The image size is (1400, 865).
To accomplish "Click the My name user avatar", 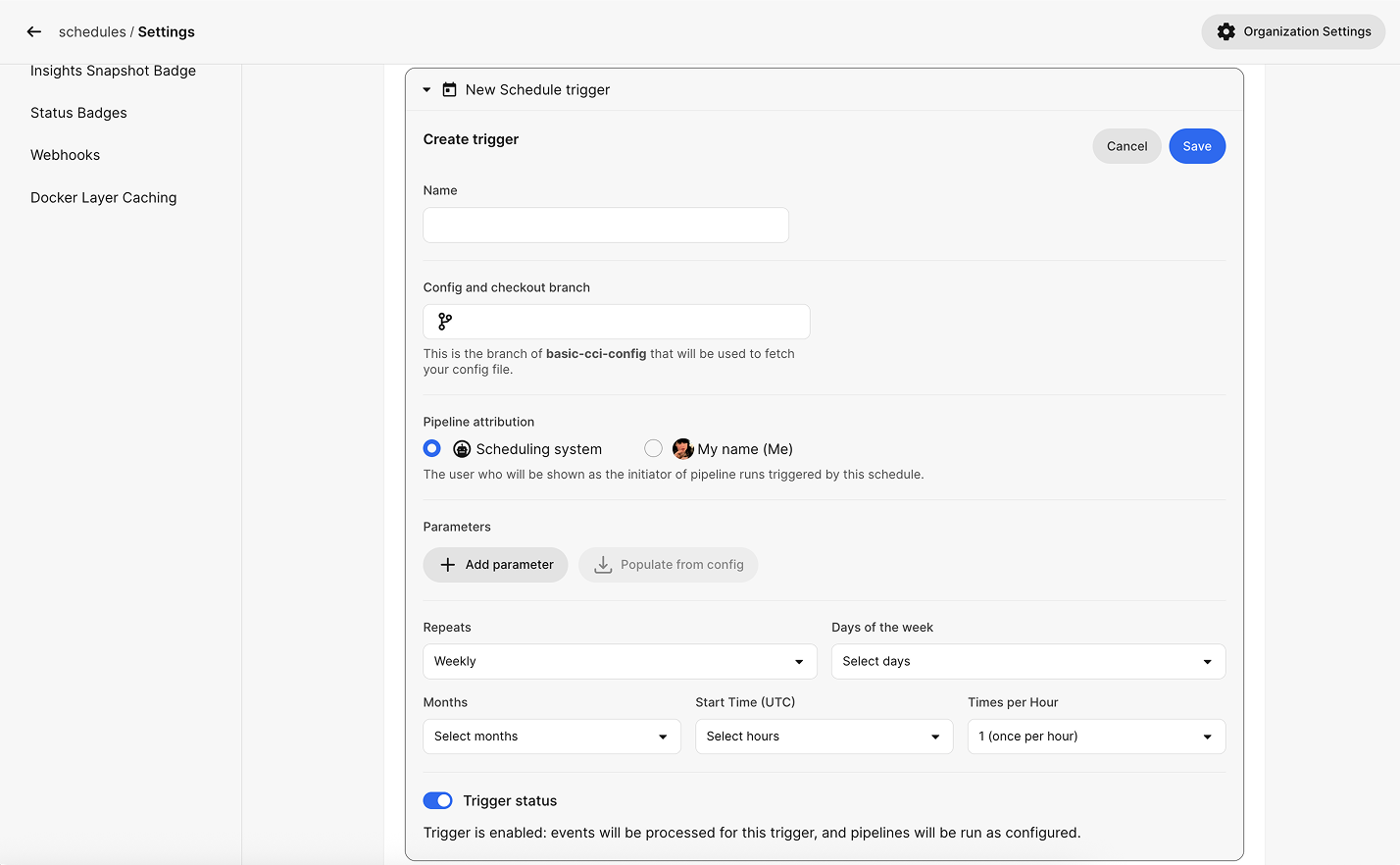I will 682,449.
